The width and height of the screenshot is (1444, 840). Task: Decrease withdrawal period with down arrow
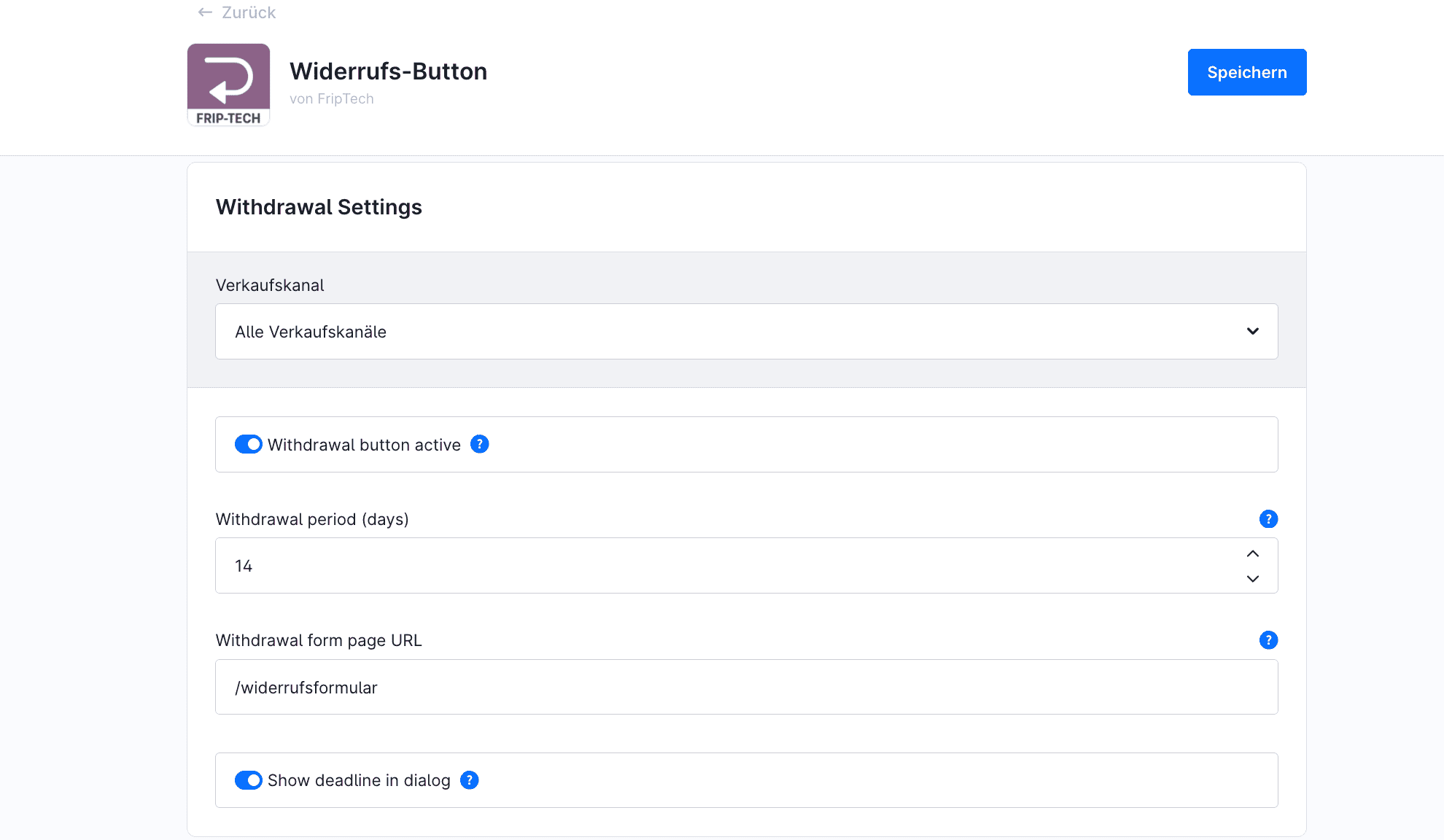tap(1252, 579)
